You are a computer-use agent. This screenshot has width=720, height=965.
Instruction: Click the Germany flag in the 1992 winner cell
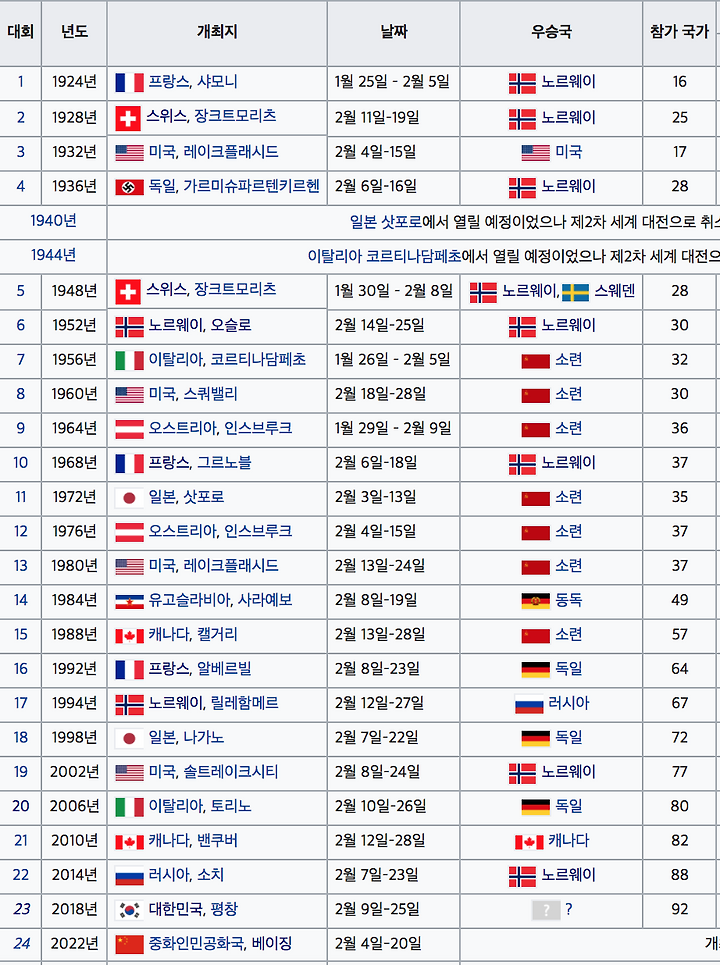[x=535, y=670]
